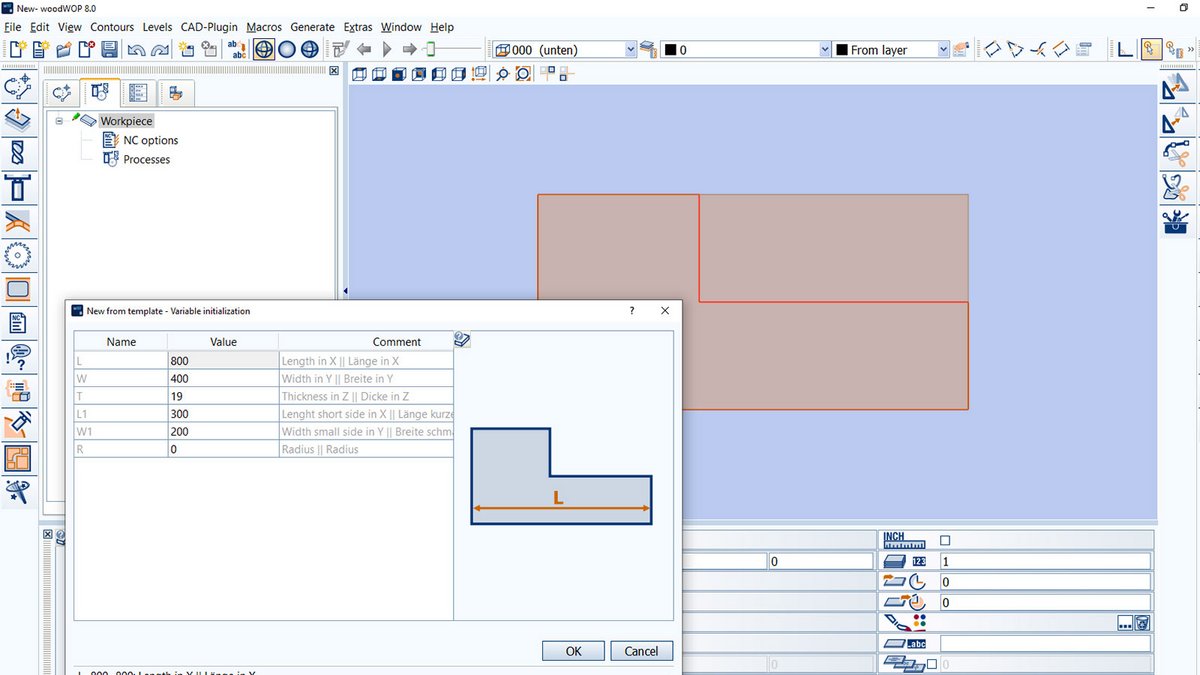Image resolution: width=1200 pixels, height=675 pixels.
Task: Switch to the second tab in the left panel
Action: 98,92
